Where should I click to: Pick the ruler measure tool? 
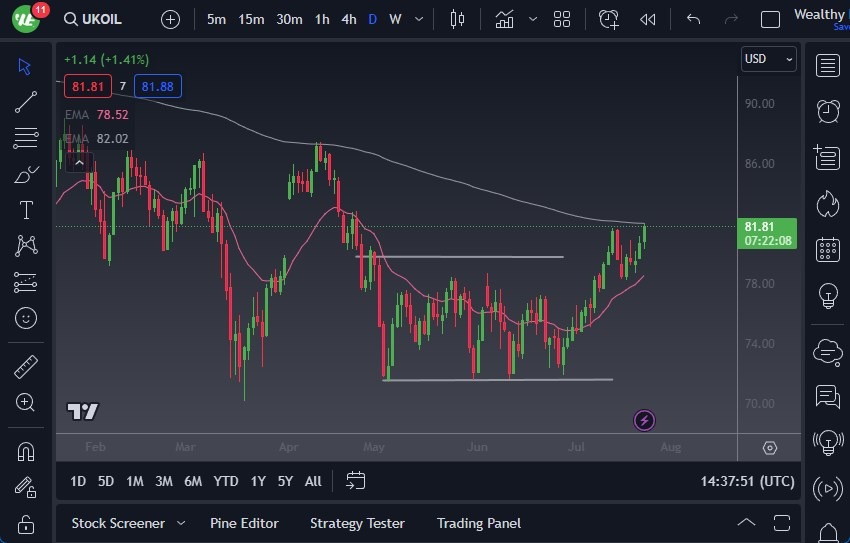coord(26,367)
